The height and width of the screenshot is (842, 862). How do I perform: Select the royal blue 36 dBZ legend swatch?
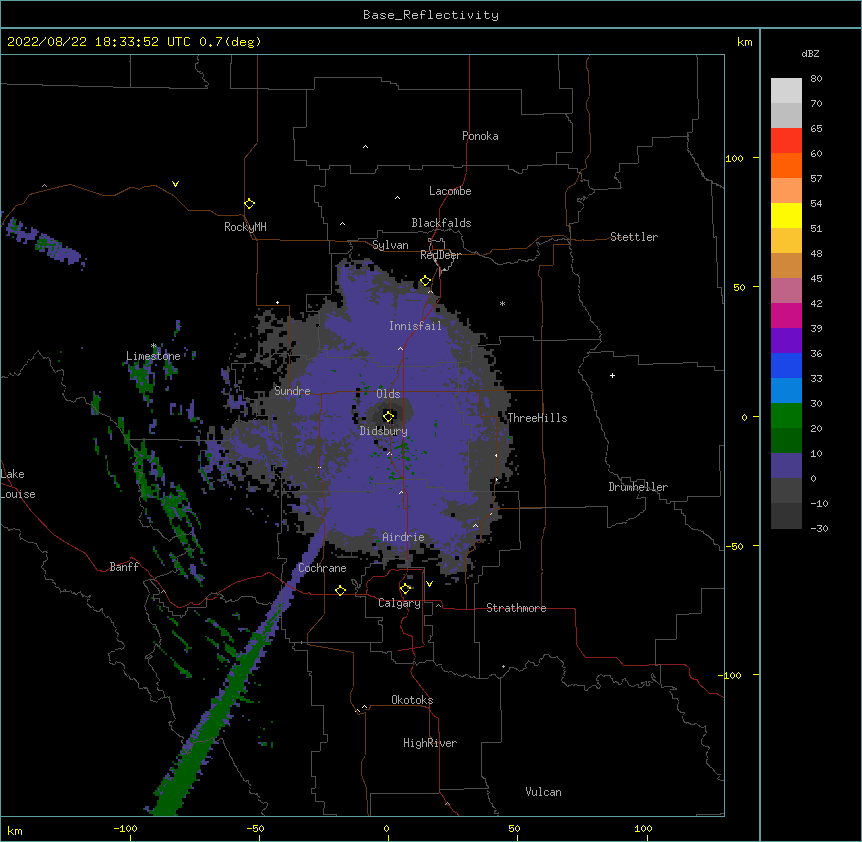click(x=786, y=365)
